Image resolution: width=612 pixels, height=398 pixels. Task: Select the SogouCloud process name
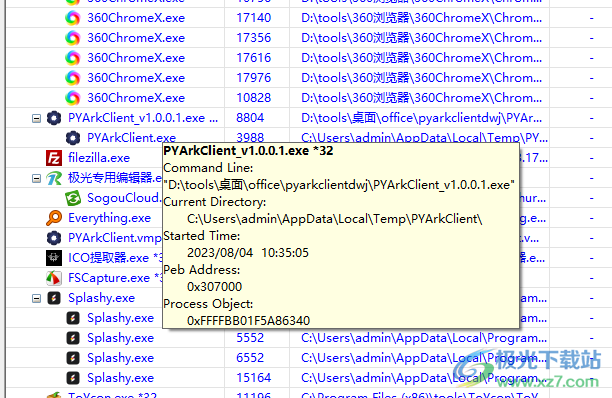(x=124, y=198)
